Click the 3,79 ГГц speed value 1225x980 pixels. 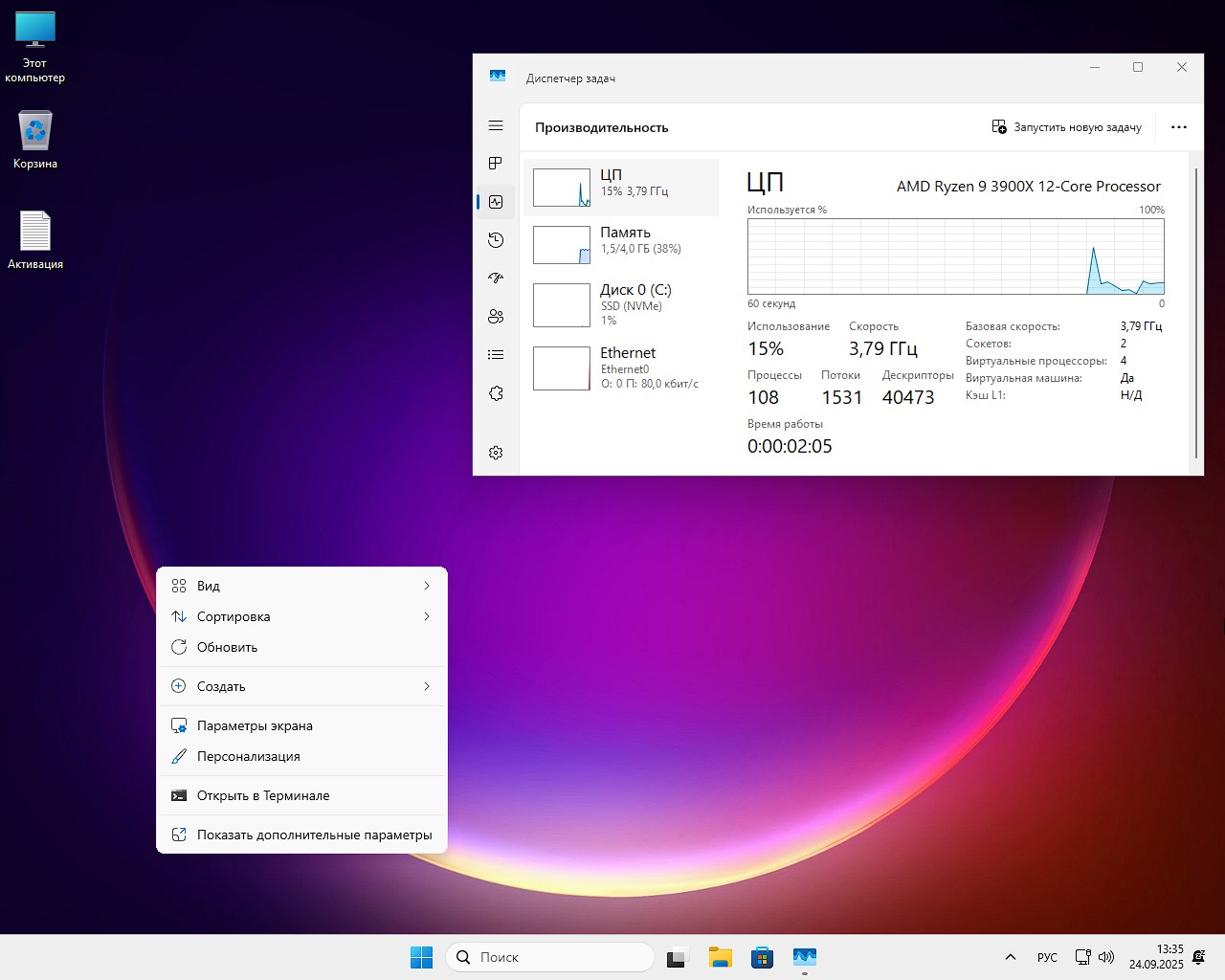coord(883,348)
